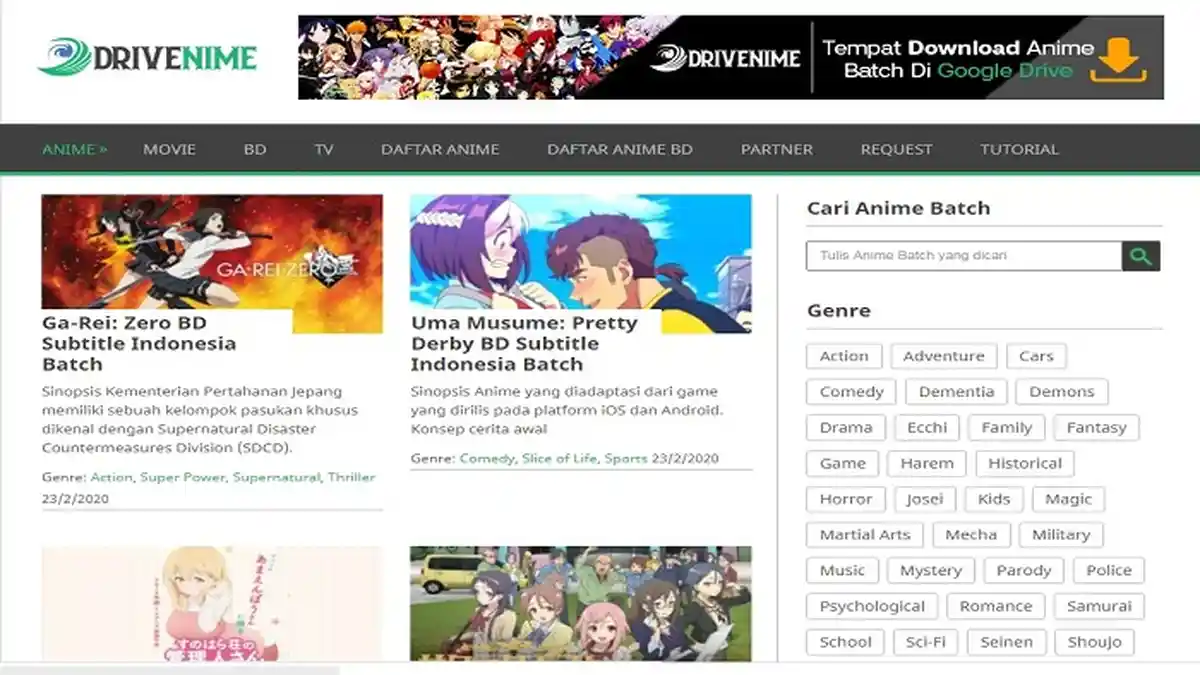The width and height of the screenshot is (1200, 675).
Task: Select the Parody genre tag
Action: (1024, 571)
